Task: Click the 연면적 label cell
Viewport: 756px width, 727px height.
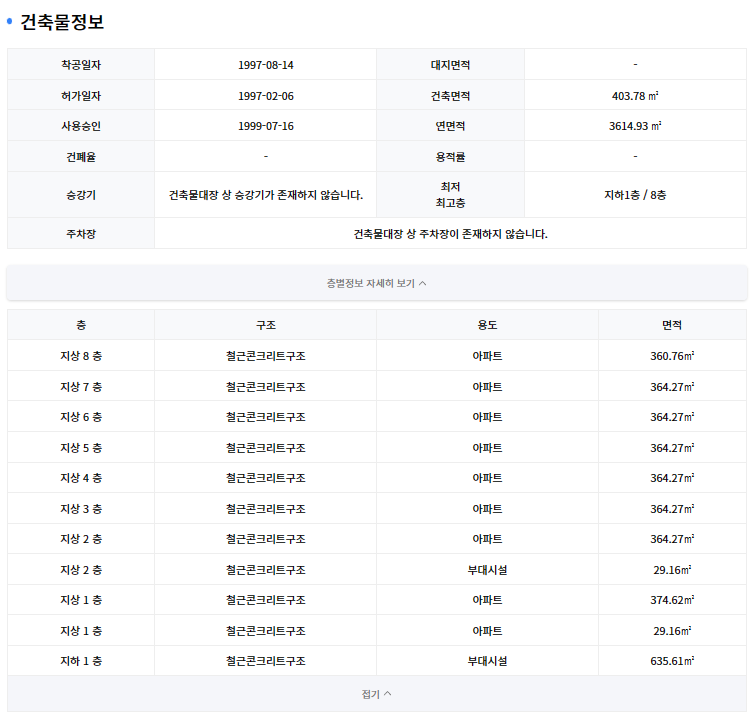Action: [x=450, y=125]
